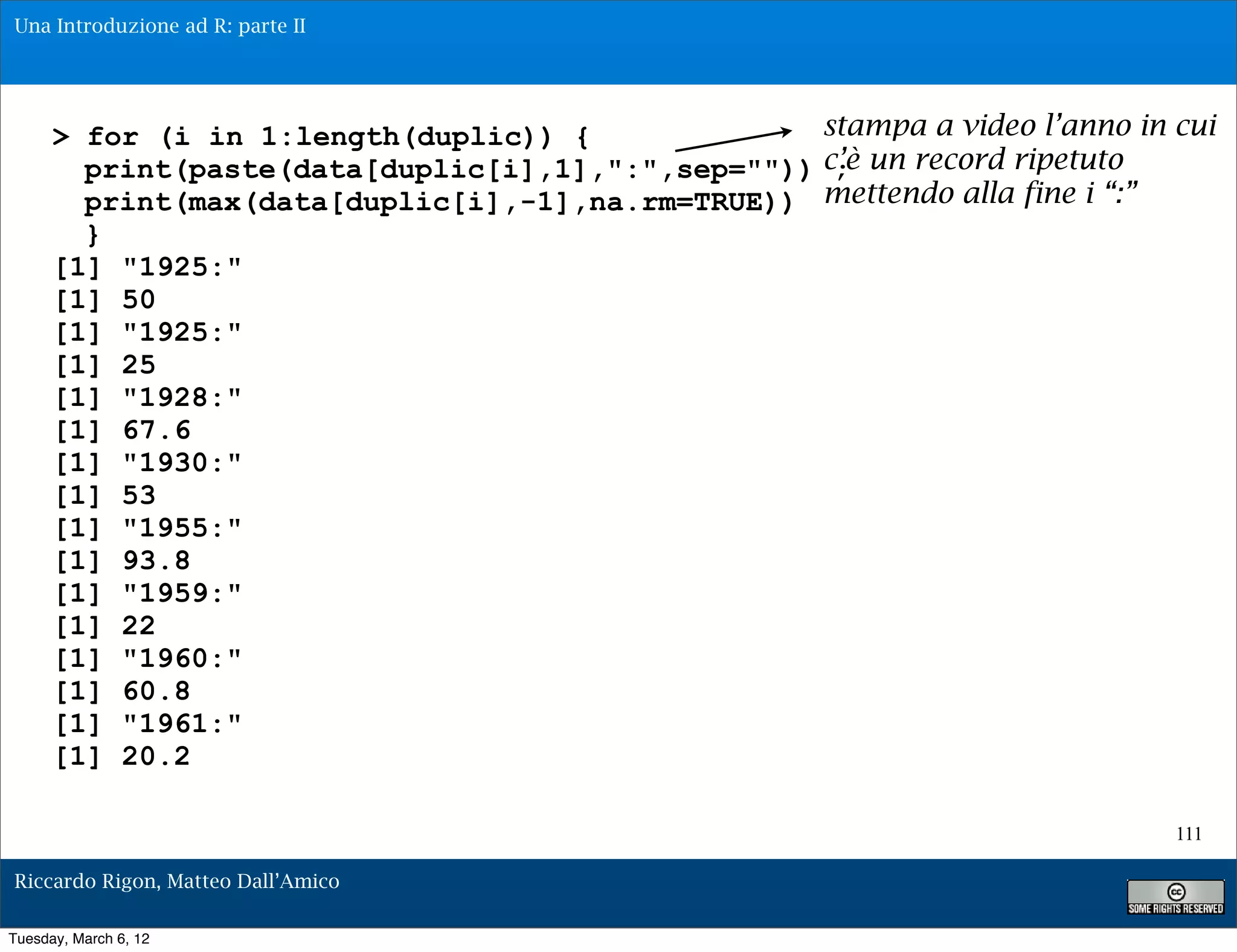Screen dimensions: 1237x952
Task: Click the authors' names in the footer
Action: (176, 881)
